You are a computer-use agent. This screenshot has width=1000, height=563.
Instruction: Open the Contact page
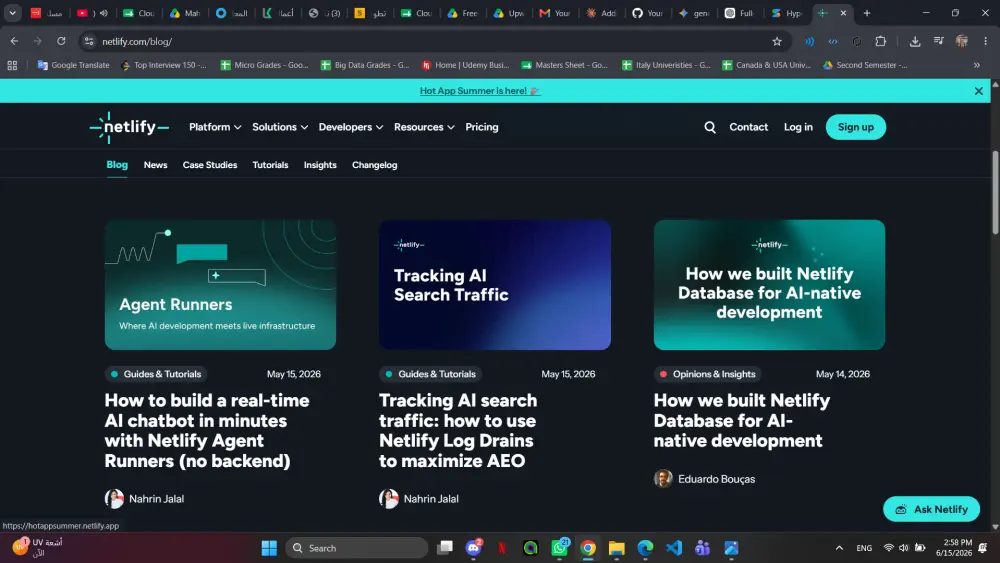[x=748, y=128]
